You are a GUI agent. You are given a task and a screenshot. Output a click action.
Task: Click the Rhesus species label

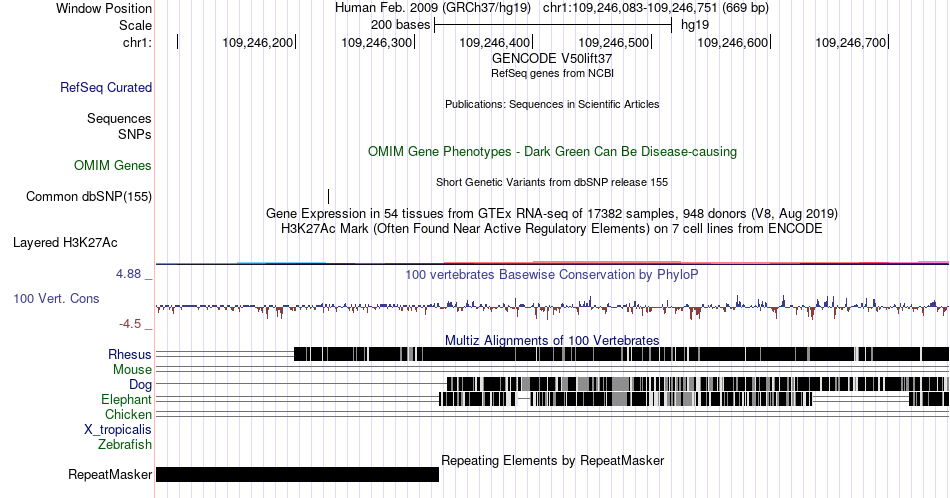[x=130, y=354]
